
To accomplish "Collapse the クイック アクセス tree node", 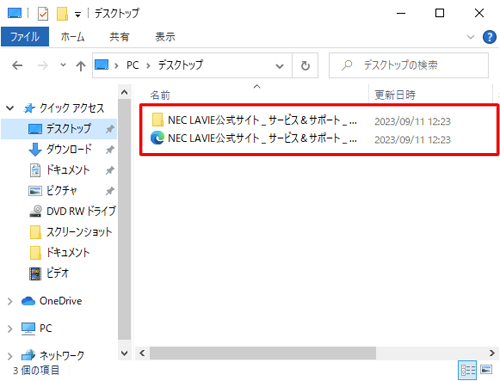I will click(10, 108).
